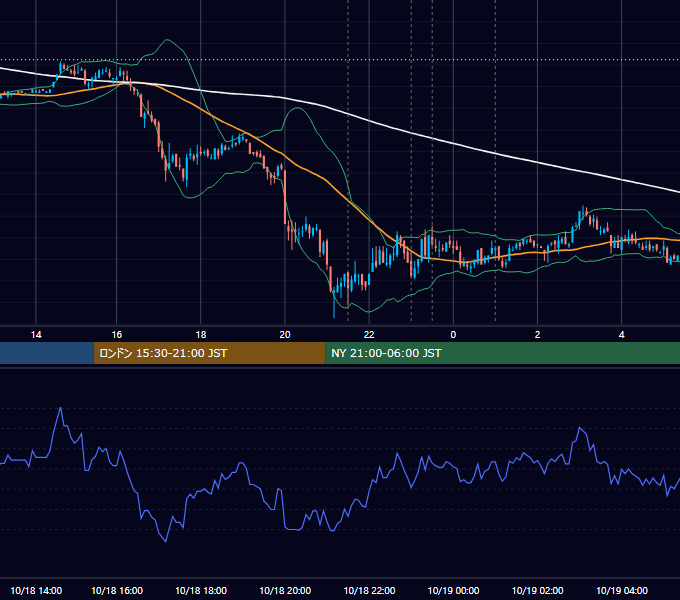Click the 10/18 20:00 date label
680x600 pixels.
point(285,590)
